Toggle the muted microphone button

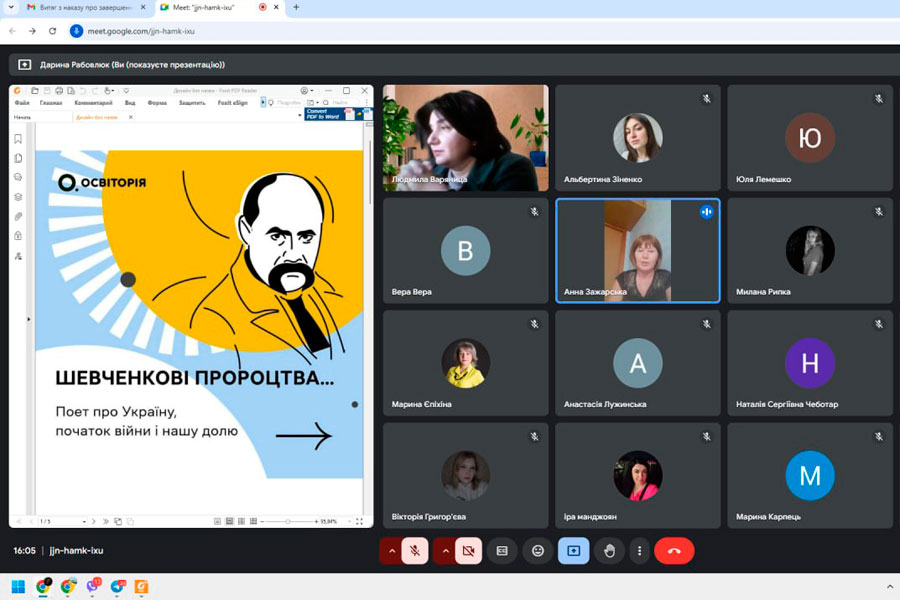click(x=415, y=551)
